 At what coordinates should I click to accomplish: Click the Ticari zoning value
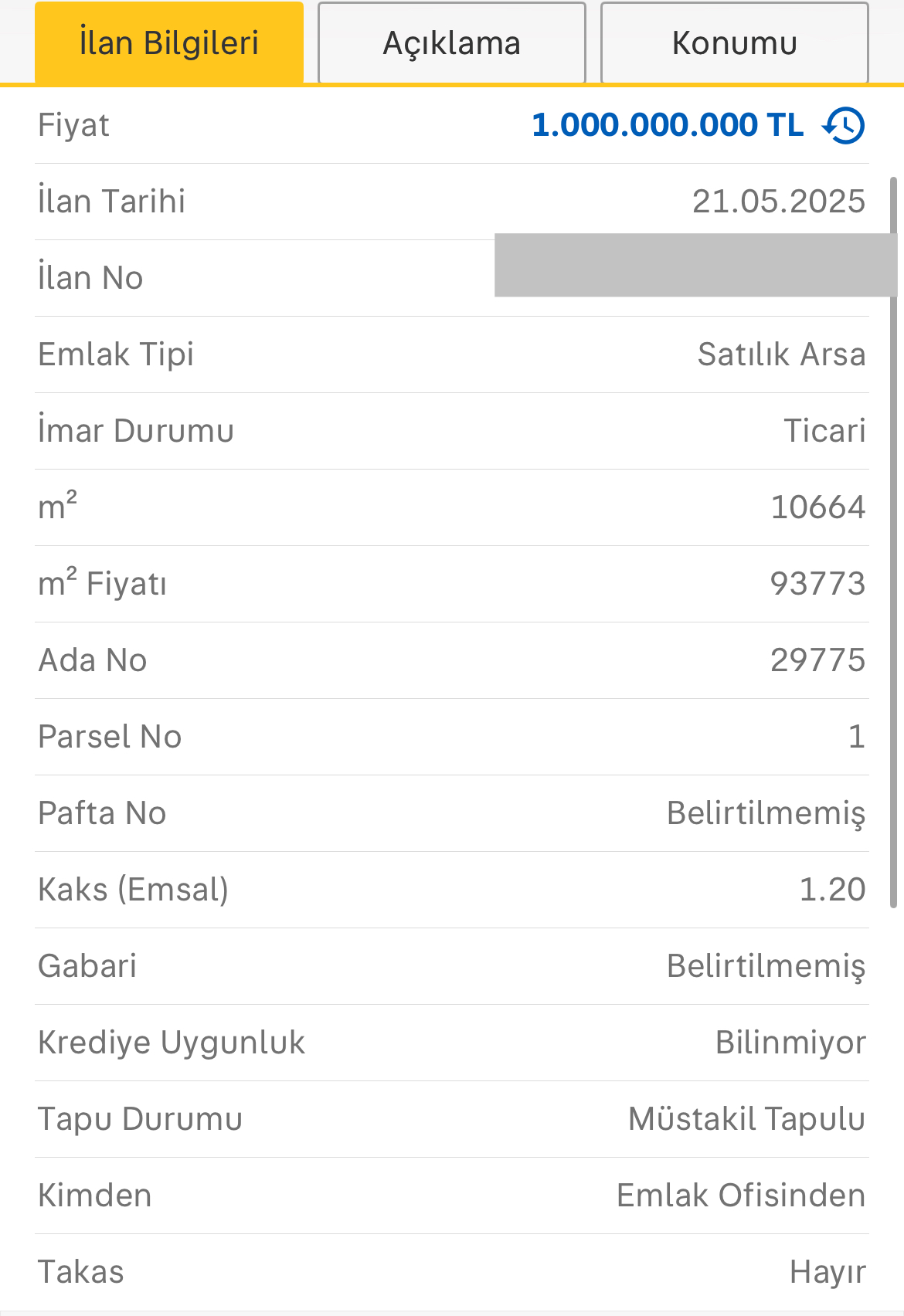[x=824, y=431]
